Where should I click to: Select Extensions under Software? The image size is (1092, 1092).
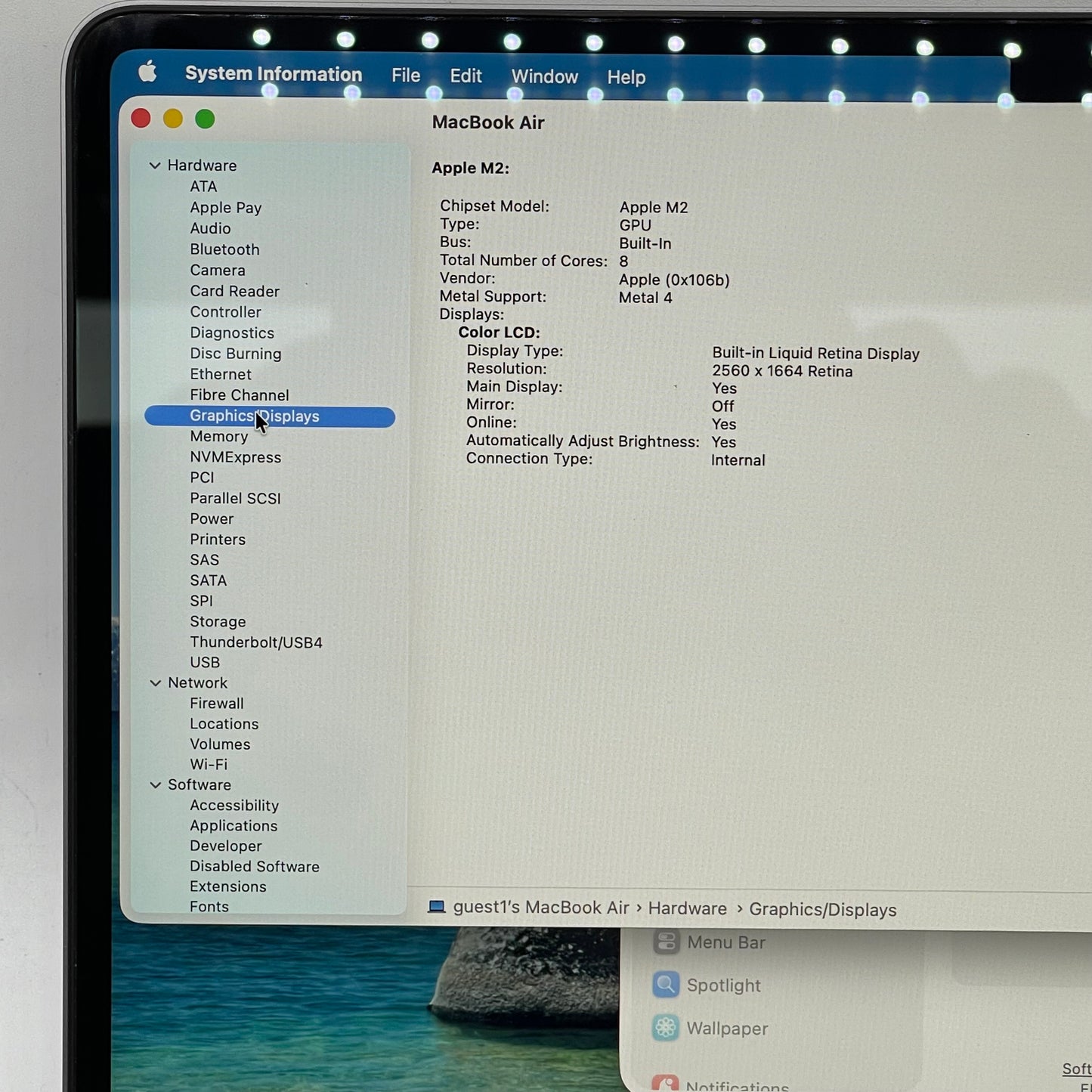228,886
